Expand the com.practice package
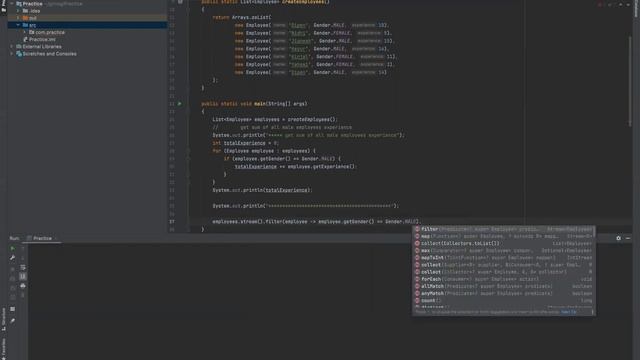This screenshot has width=640, height=360. click(24, 32)
